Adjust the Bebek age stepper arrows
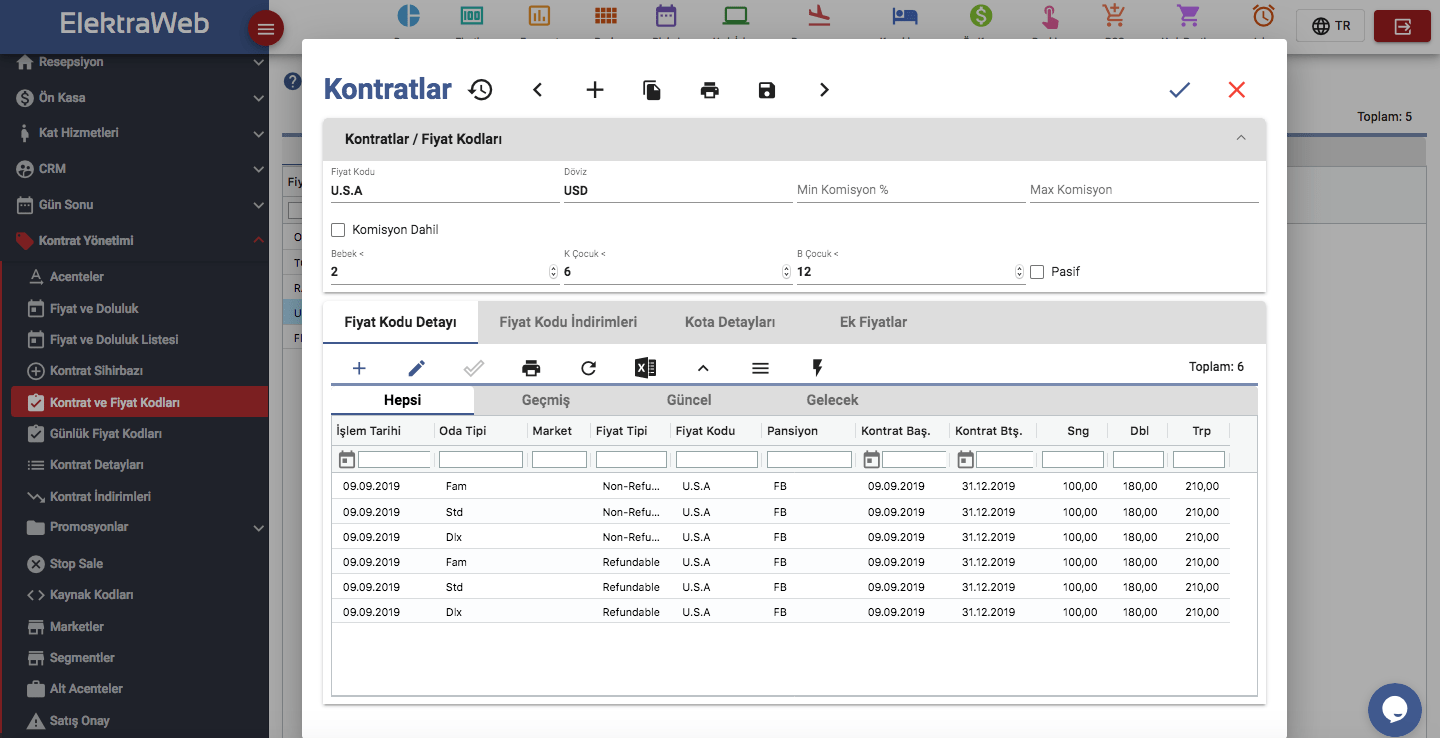The width and height of the screenshot is (1440, 738). pyautogui.click(x=554, y=272)
